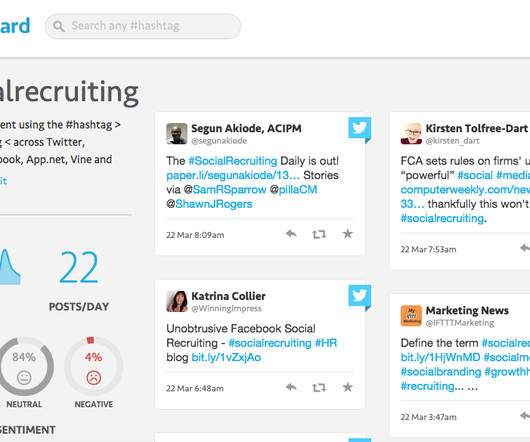The height and width of the screenshot is (442, 530).
Task: Reply to Katrina Collier's tweet
Action: [291, 387]
